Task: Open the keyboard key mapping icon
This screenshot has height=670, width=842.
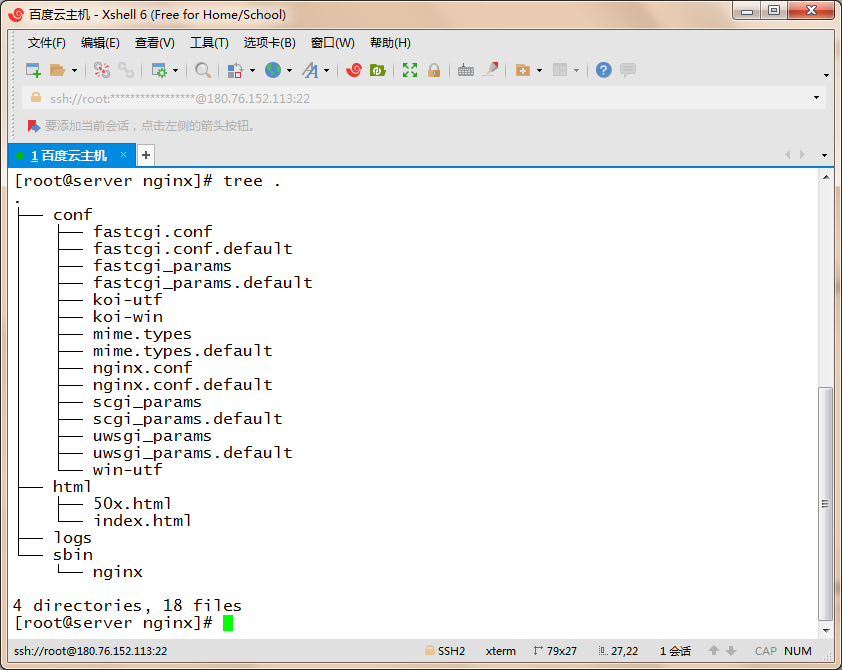Action: point(466,70)
